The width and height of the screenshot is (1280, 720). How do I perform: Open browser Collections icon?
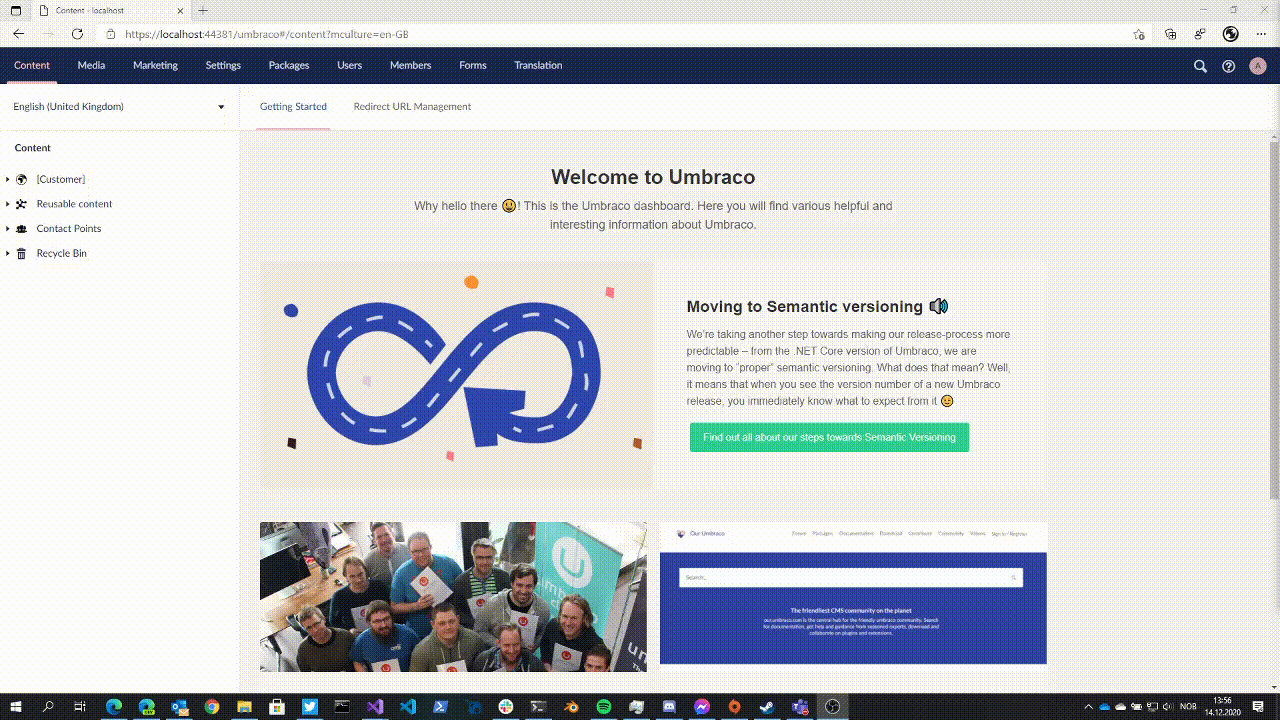coord(1171,34)
